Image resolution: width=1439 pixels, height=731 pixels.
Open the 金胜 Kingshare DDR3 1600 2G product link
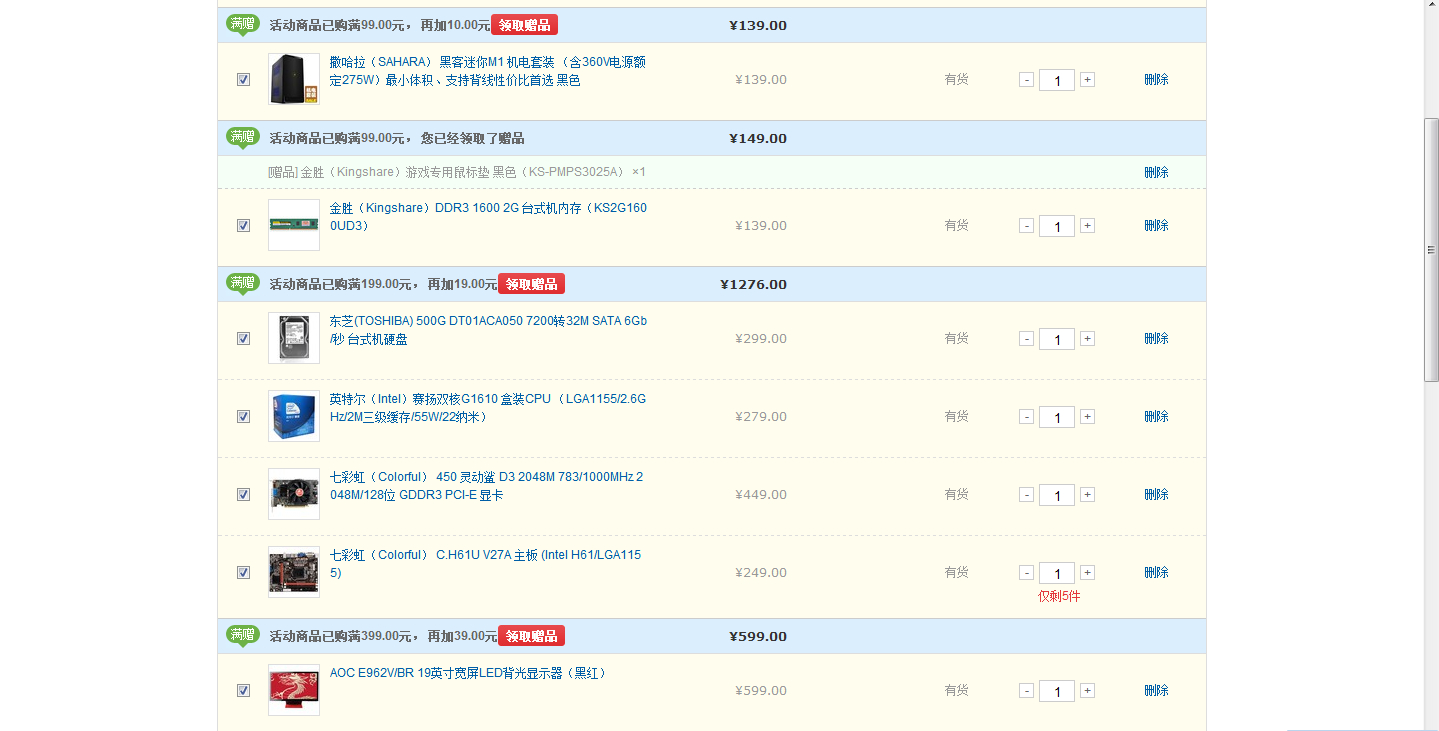488,217
